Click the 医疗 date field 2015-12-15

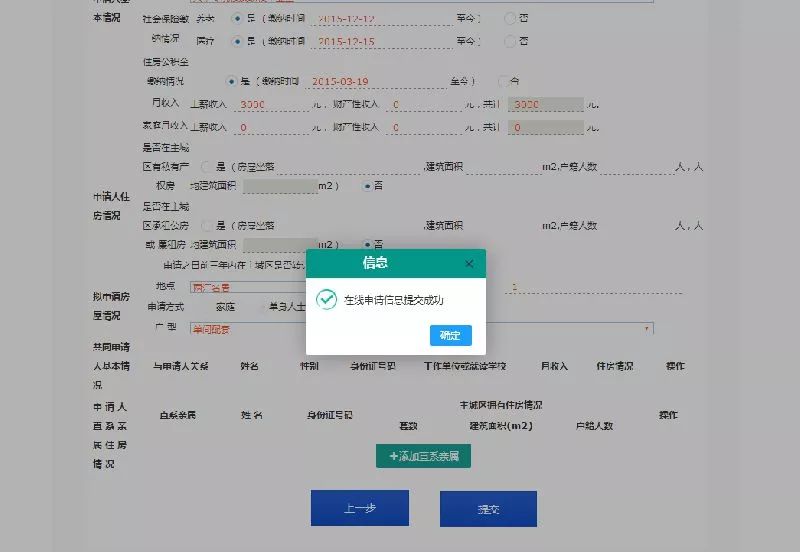click(x=382, y=41)
